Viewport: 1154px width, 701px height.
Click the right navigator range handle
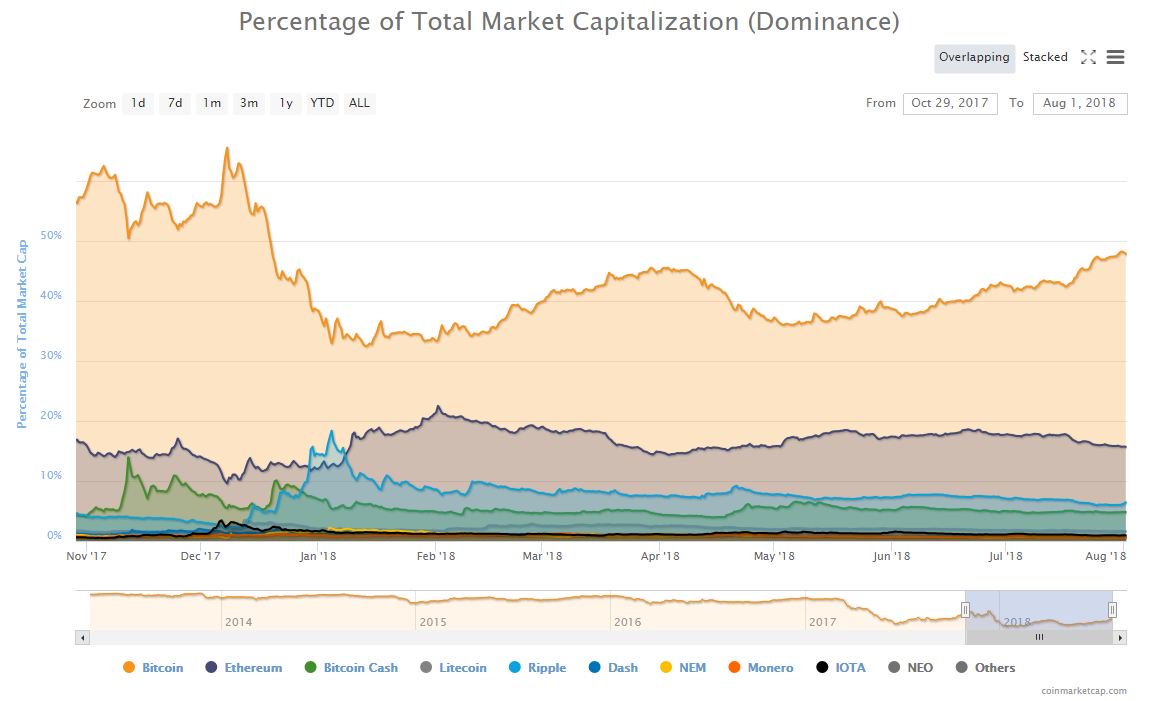coord(1111,609)
